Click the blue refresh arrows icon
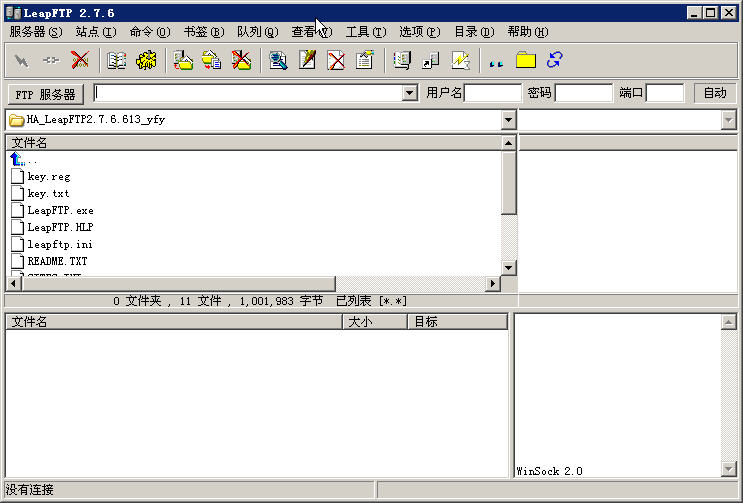 click(x=554, y=61)
